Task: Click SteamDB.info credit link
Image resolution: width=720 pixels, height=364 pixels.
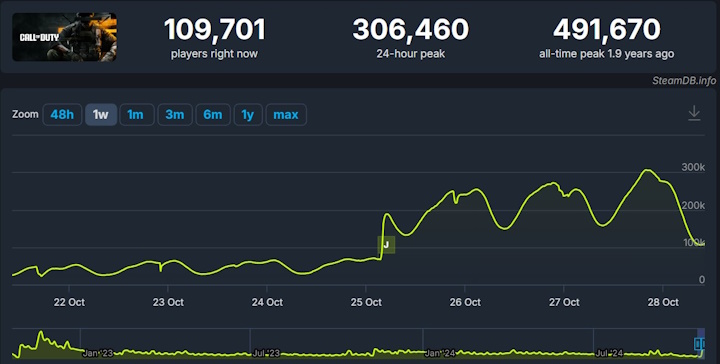Action: [x=684, y=81]
